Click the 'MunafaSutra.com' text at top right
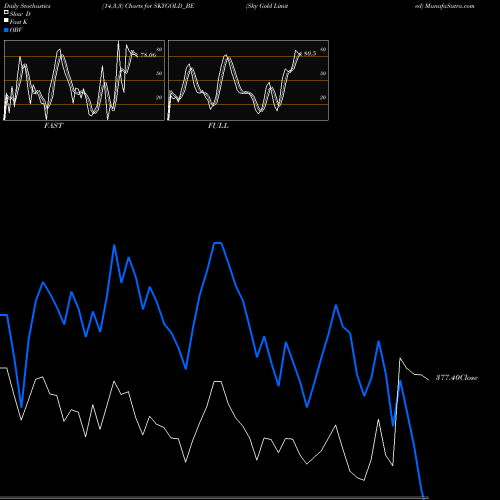This screenshot has height=500, width=500. (x=449, y=6)
